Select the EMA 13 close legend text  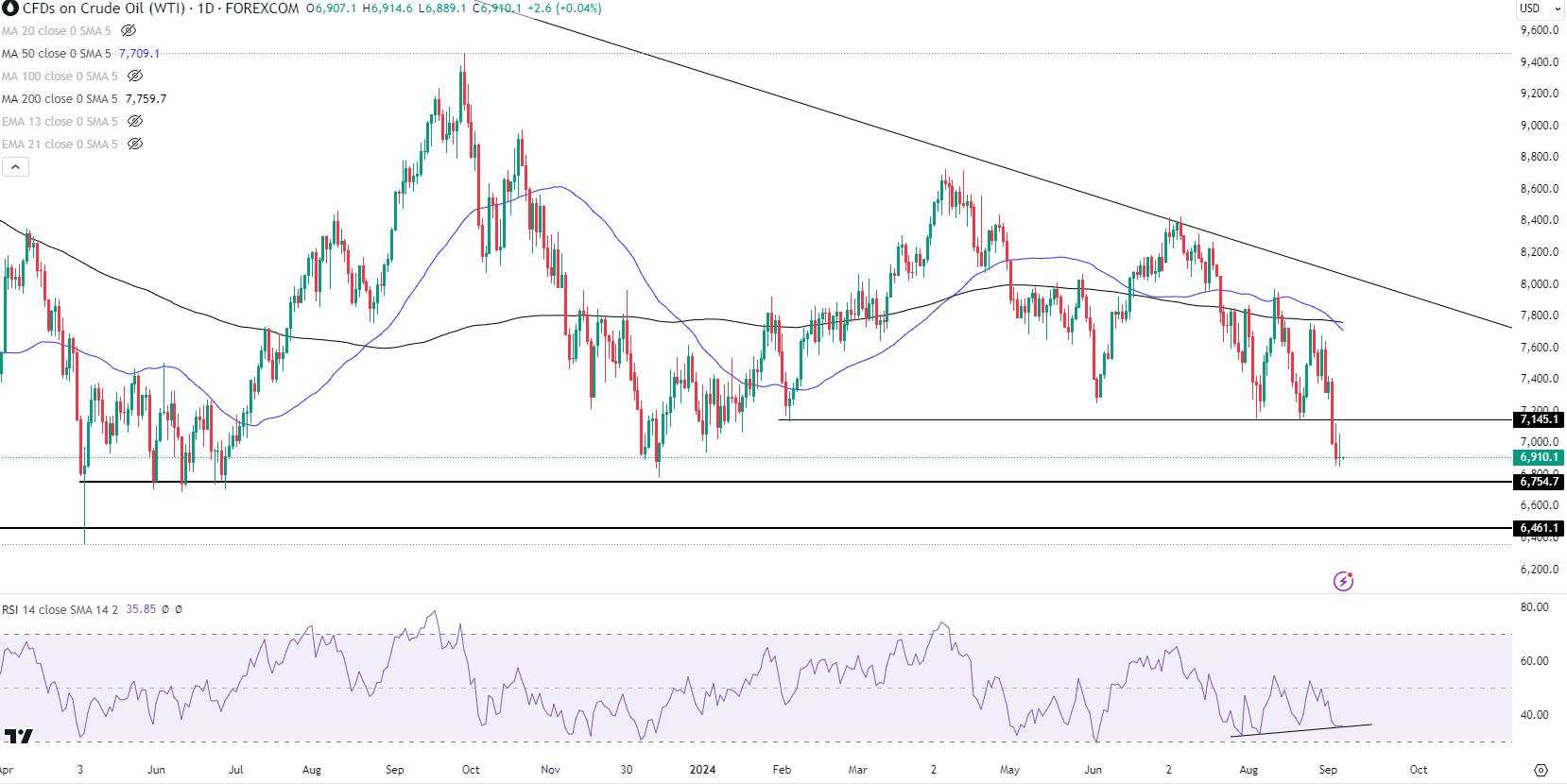point(60,122)
